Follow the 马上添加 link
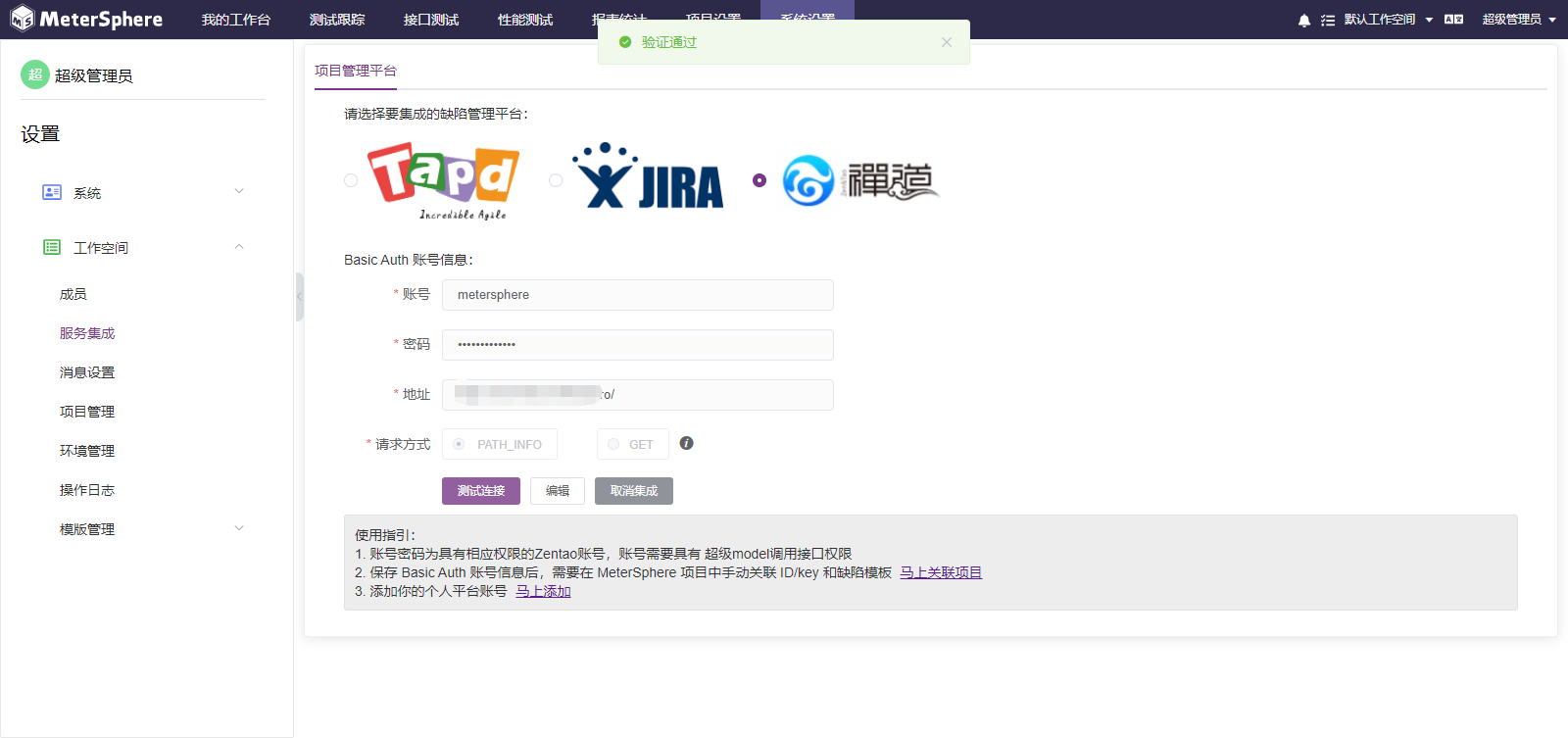Viewport: 1568px width, 738px height. pos(543,591)
